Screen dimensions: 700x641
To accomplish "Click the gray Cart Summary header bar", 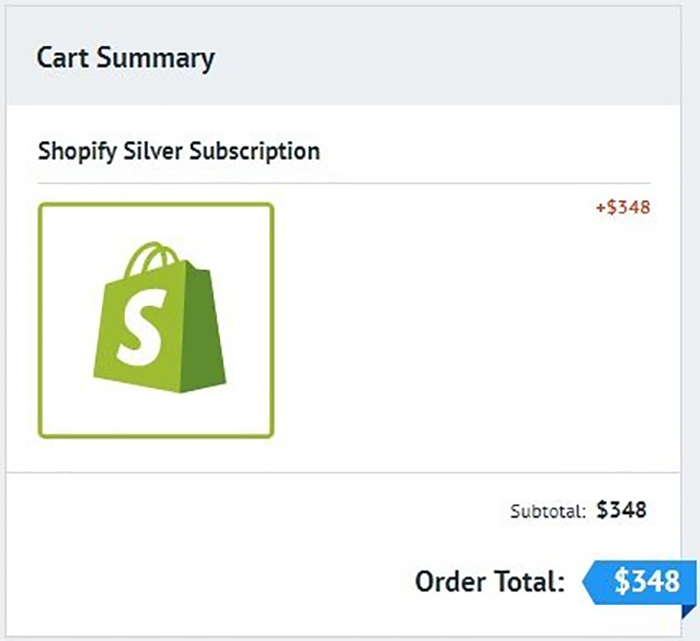I will pos(344,55).
